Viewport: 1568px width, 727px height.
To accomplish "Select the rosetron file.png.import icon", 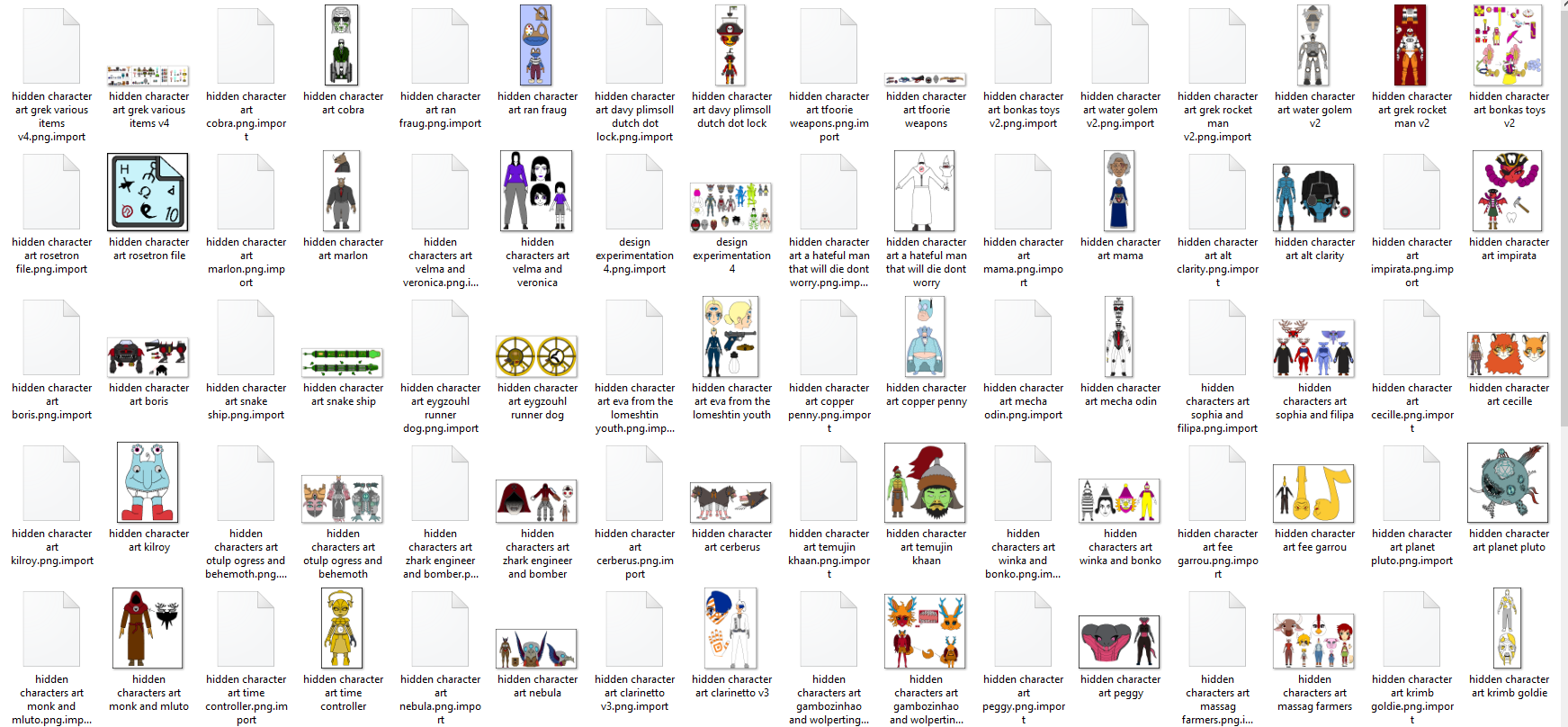I will click(x=51, y=192).
